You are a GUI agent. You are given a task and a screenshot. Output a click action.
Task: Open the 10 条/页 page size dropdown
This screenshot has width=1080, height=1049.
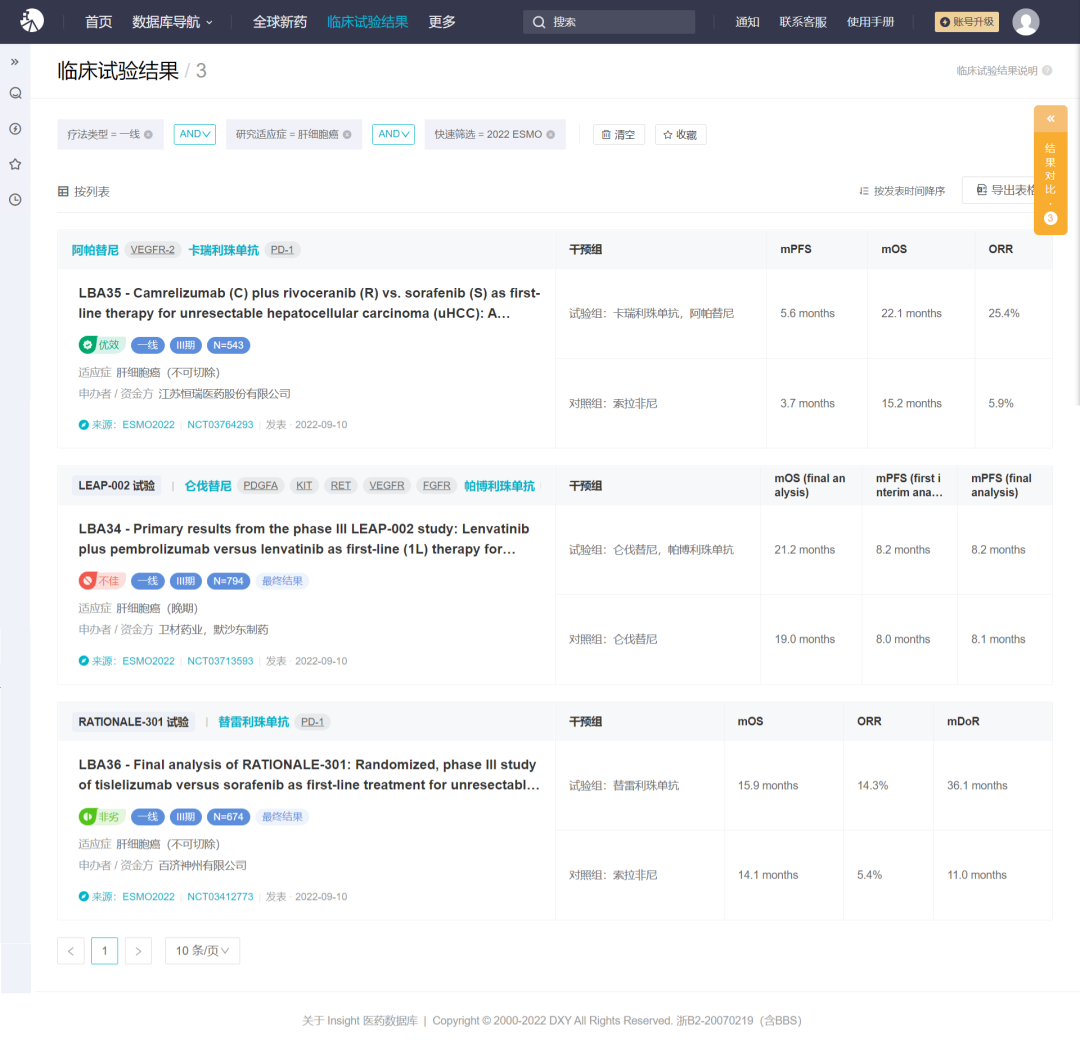click(x=202, y=951)
